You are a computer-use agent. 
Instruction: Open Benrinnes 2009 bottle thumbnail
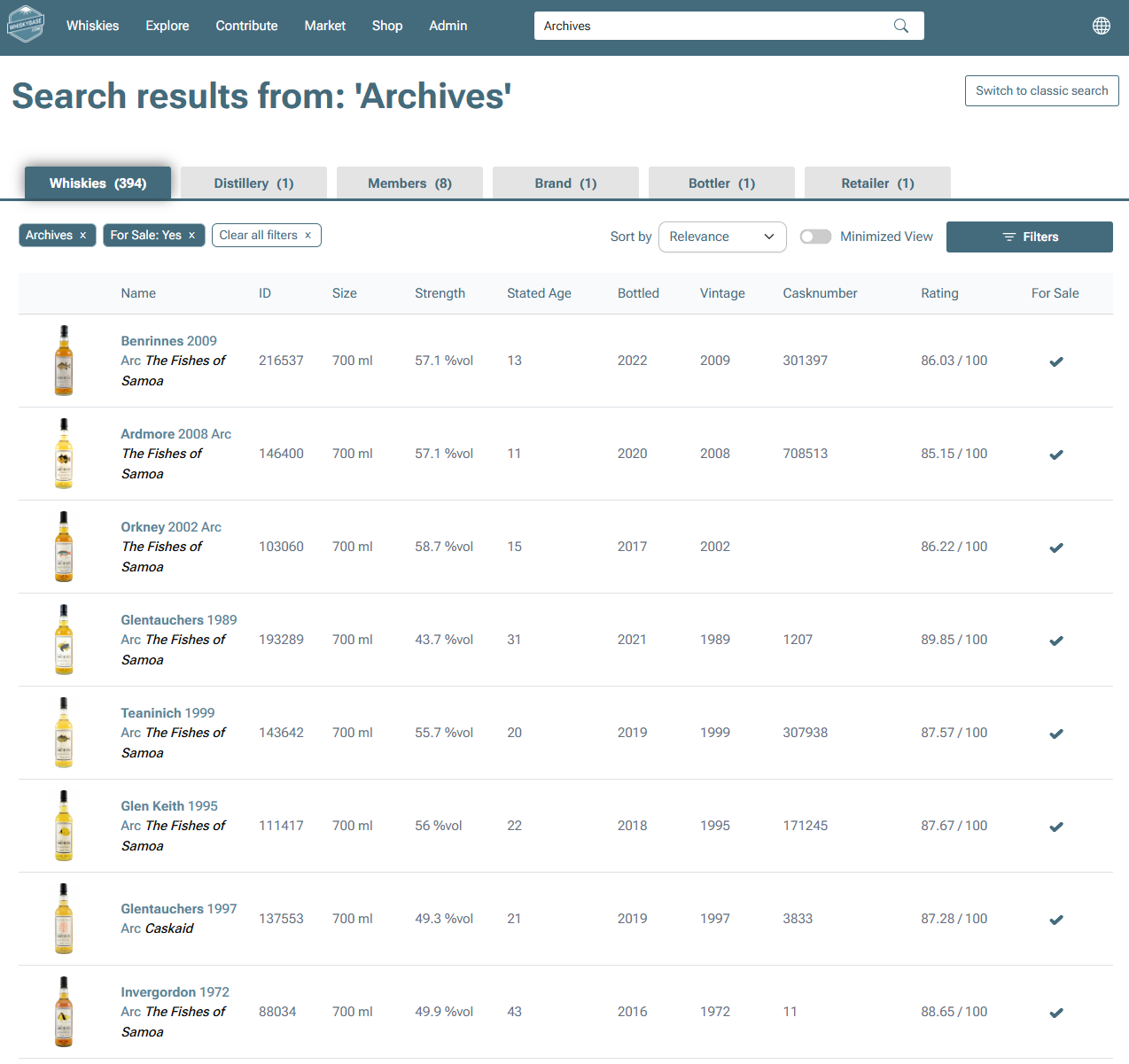pyautogui.click(x=64, y=361)
